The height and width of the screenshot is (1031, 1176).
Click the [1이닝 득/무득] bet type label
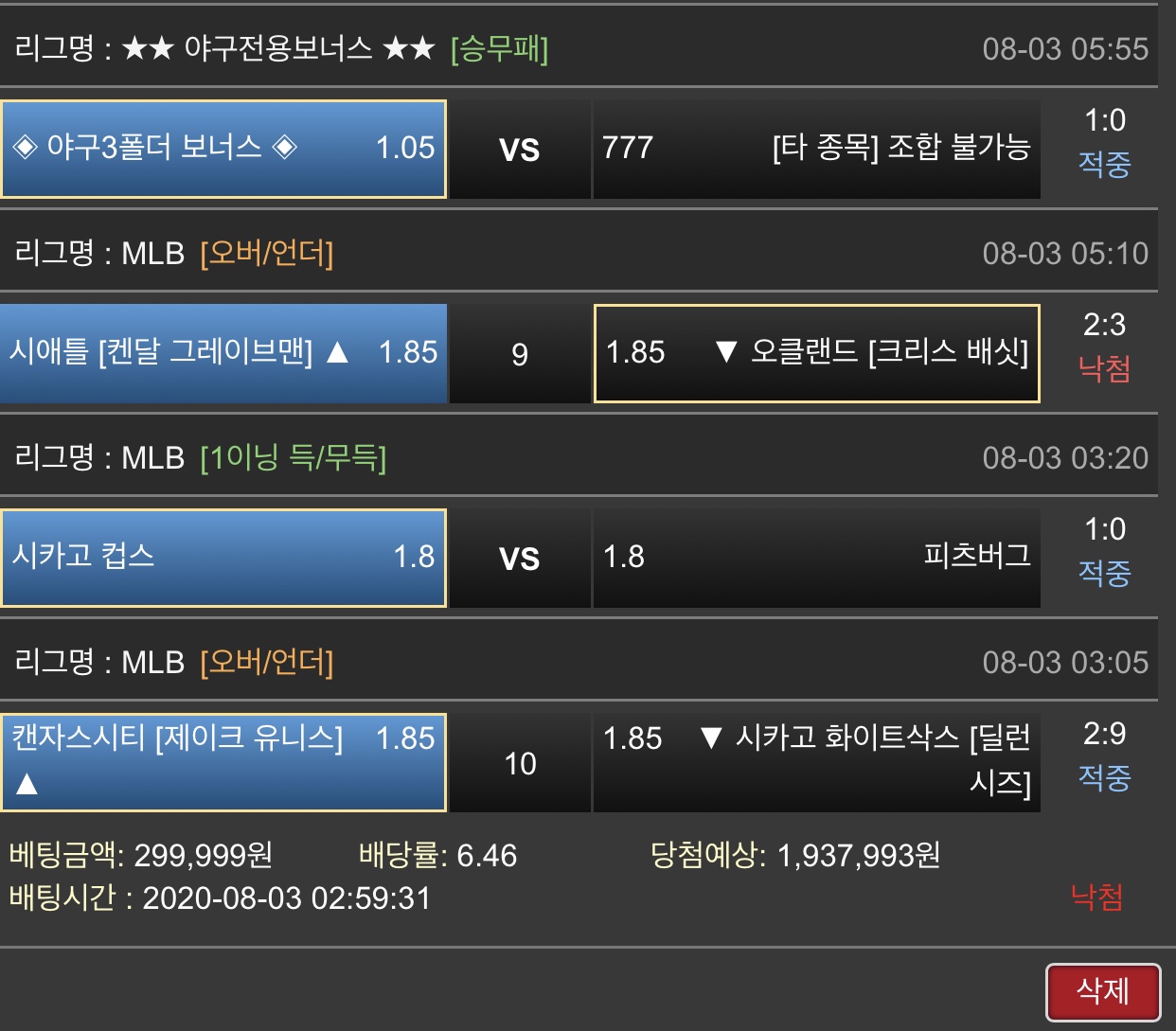click(x=294, y=457)
